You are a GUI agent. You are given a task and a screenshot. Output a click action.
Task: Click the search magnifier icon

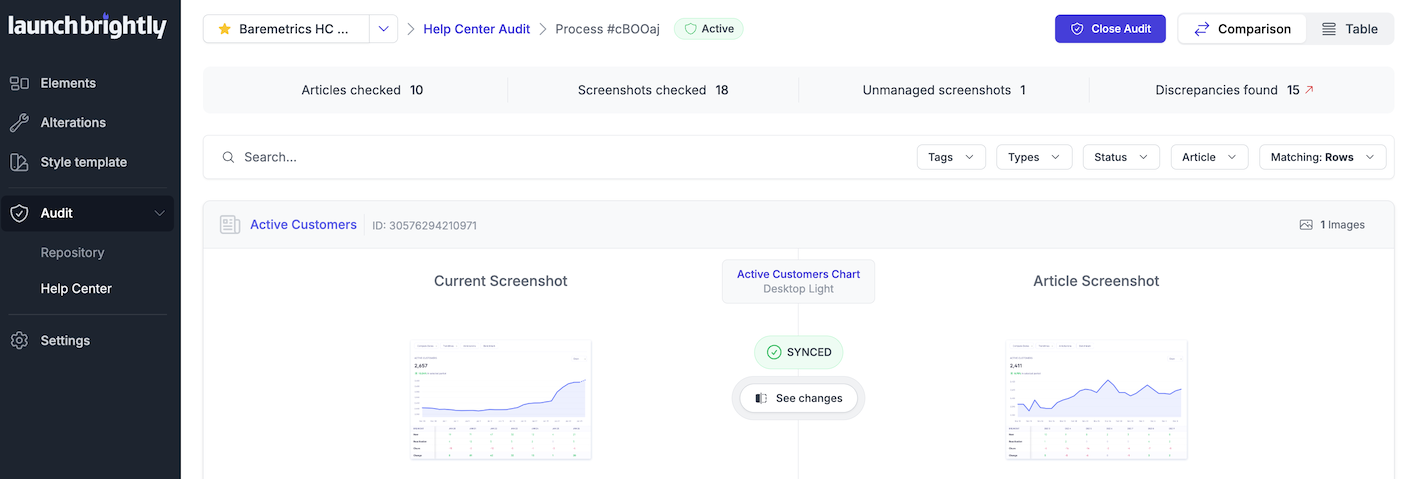[229, 157]
